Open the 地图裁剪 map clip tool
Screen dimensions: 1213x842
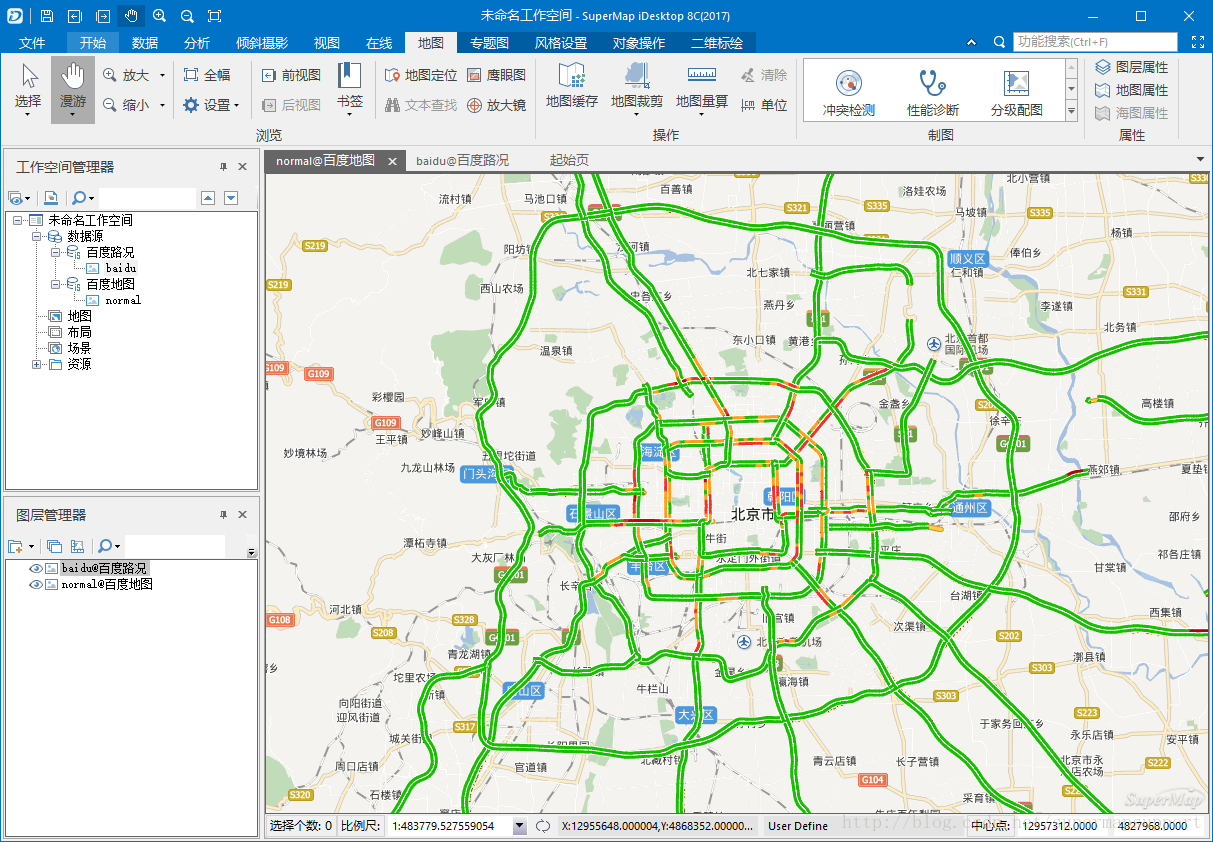[x=636, y=88]
